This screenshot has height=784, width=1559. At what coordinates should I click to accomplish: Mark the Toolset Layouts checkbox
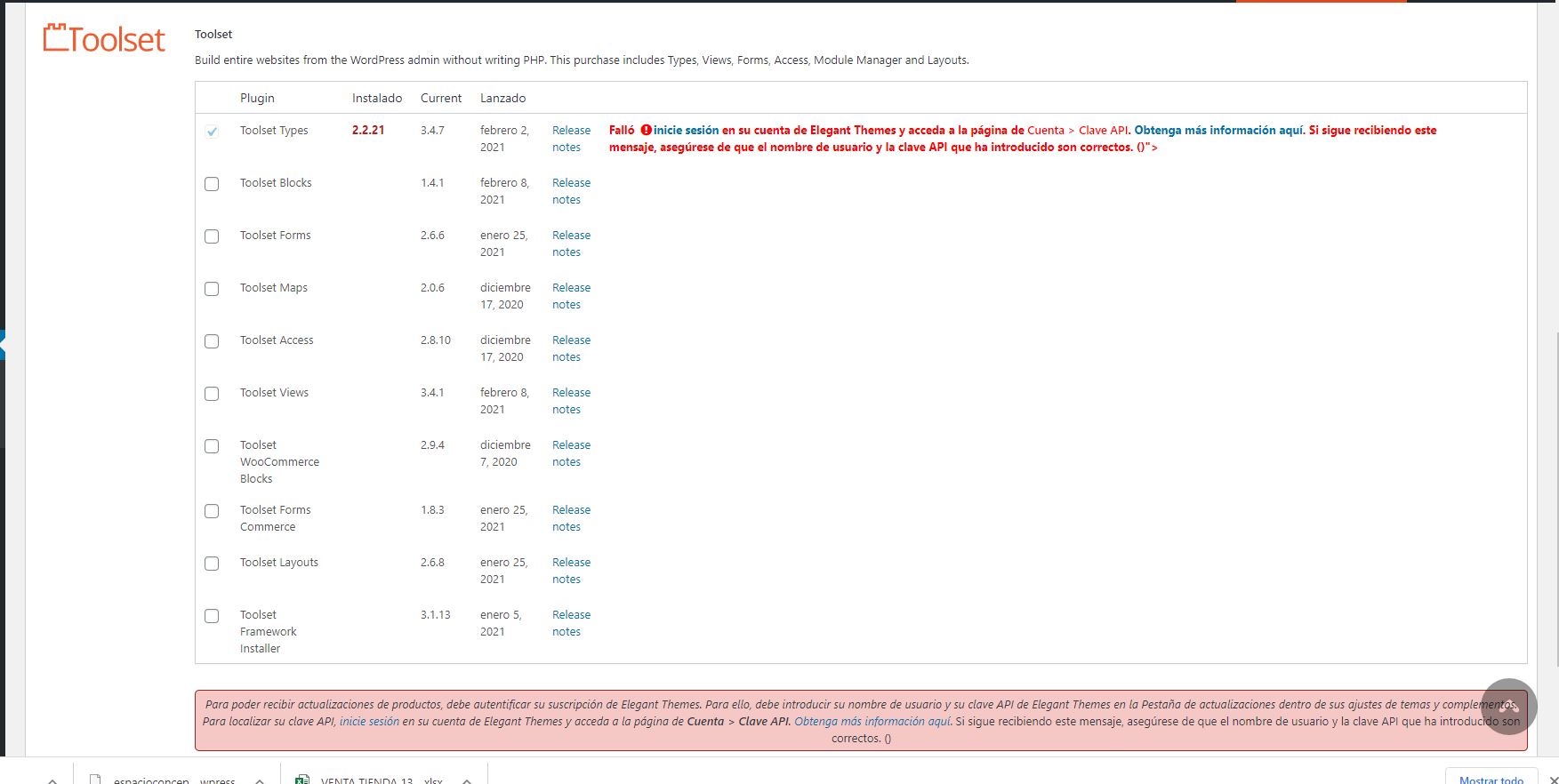[x=212, y=564]
